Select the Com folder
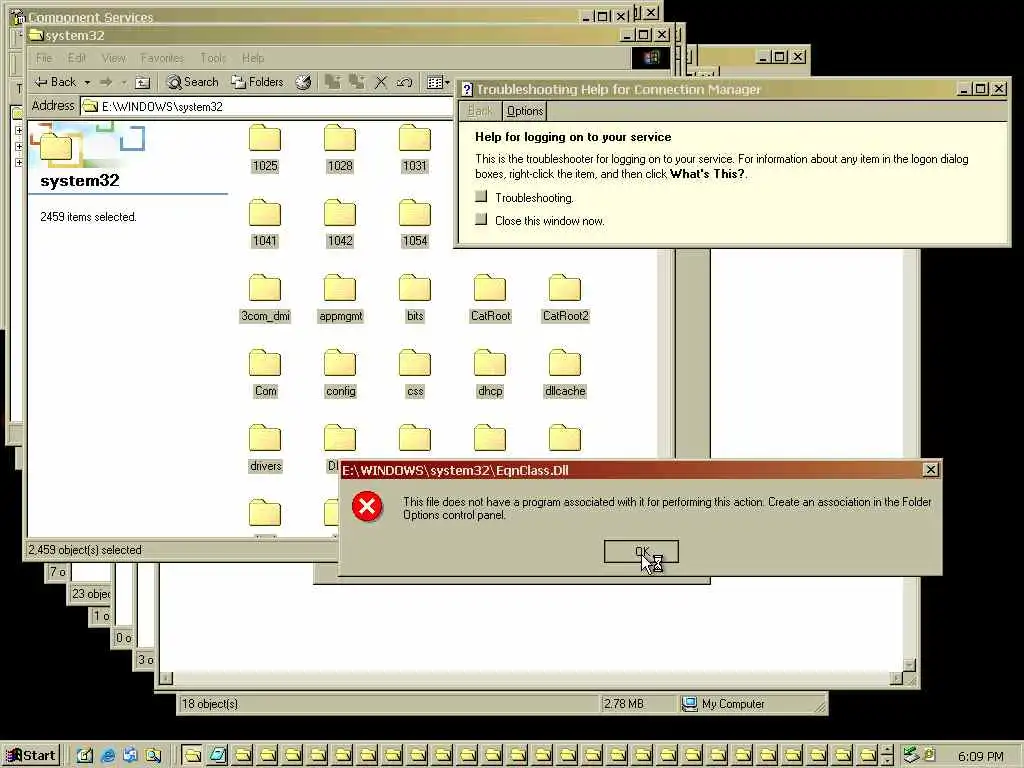This screenshot has height=768, width=1024. pyautogui.click(x=265, y=374)
